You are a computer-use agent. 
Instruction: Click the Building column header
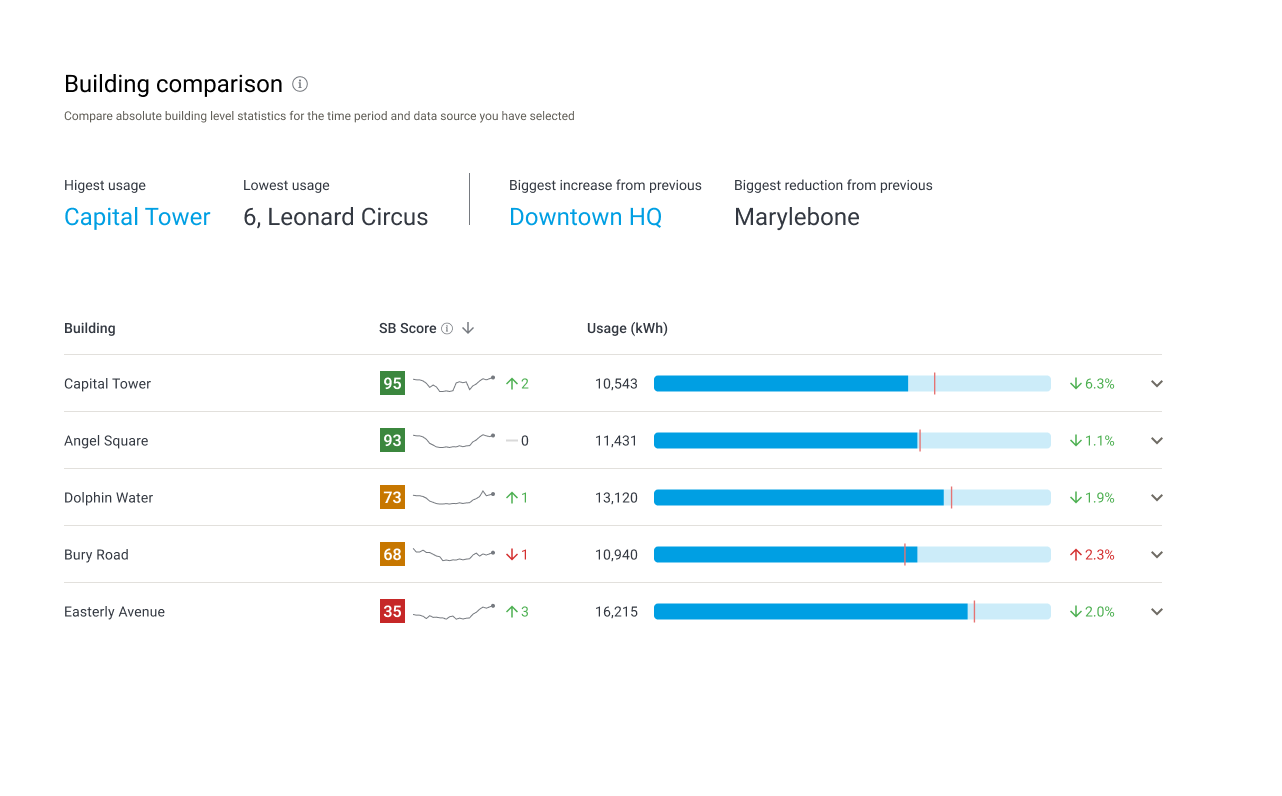tap(90, 328)
